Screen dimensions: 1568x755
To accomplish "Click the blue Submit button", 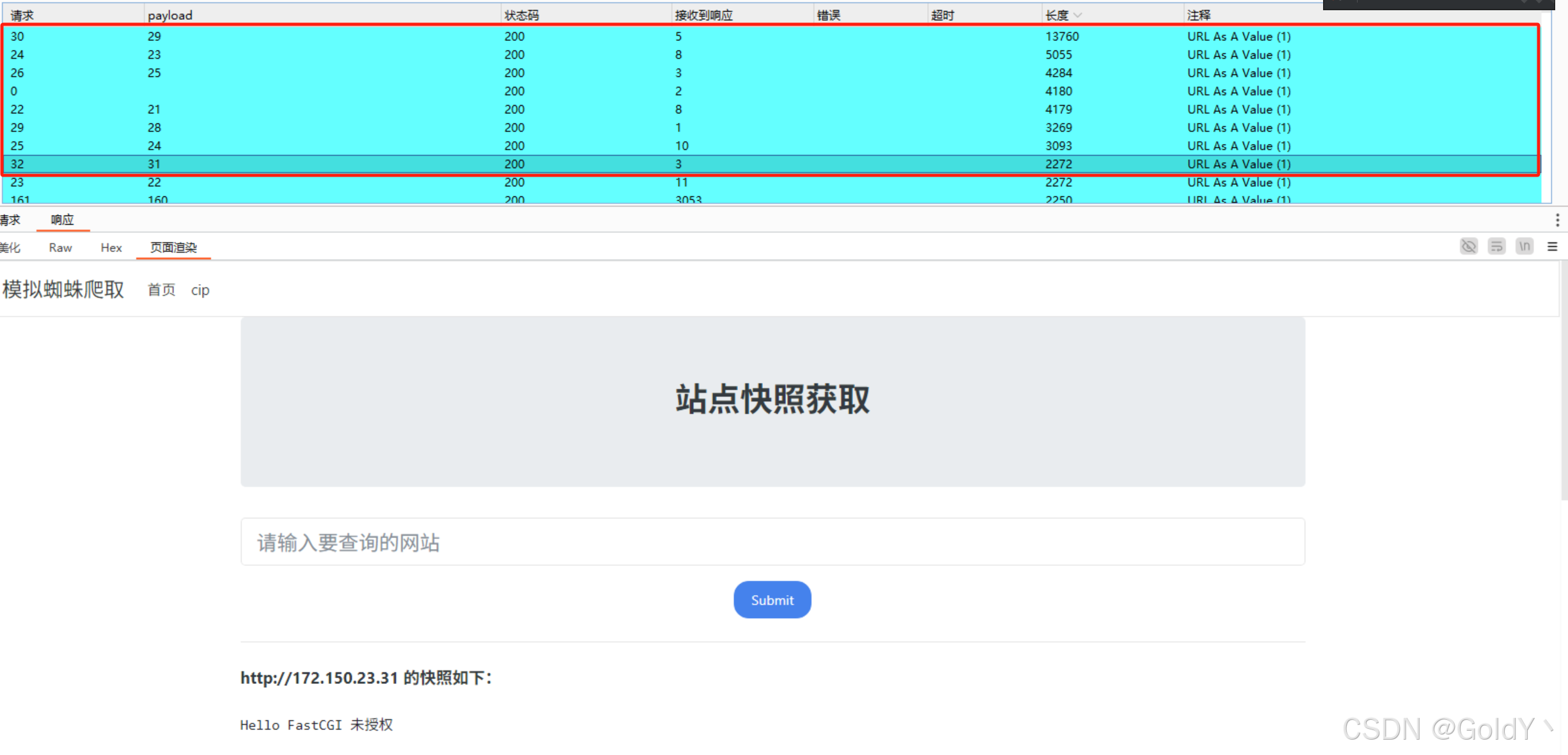I will point(772,600).
